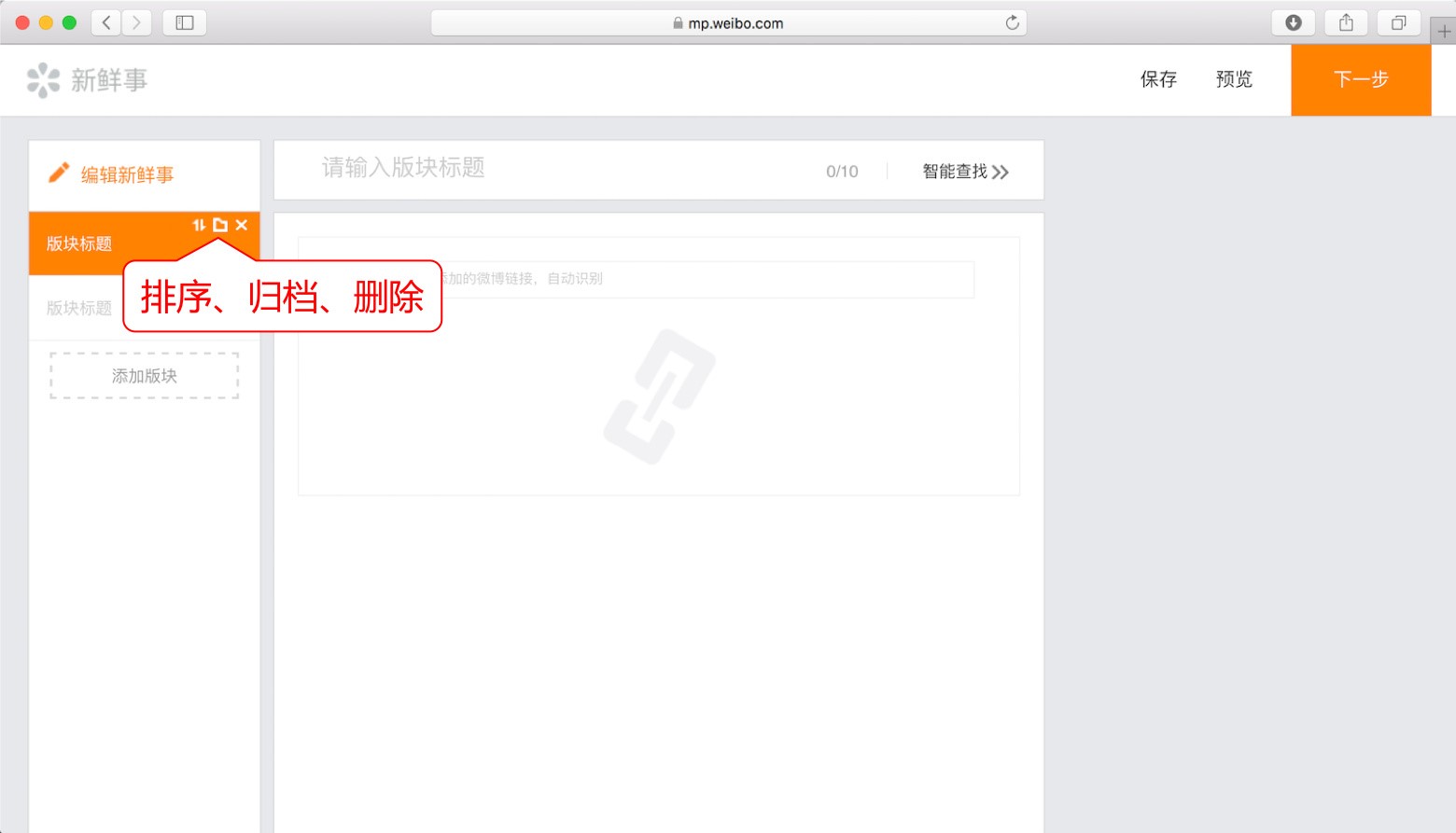Open 预览 to preview the page

1234,79
